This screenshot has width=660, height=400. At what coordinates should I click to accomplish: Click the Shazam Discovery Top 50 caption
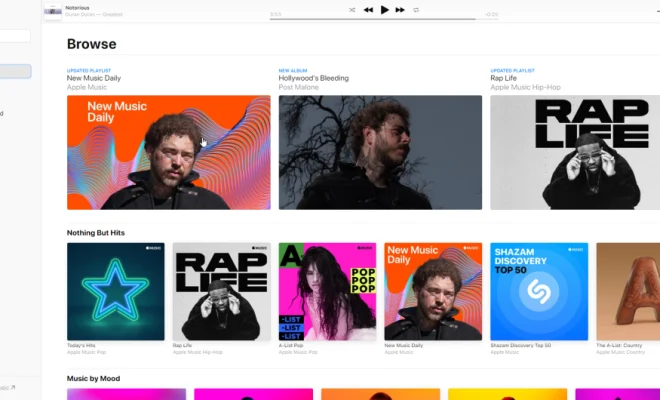pos(521,345)
